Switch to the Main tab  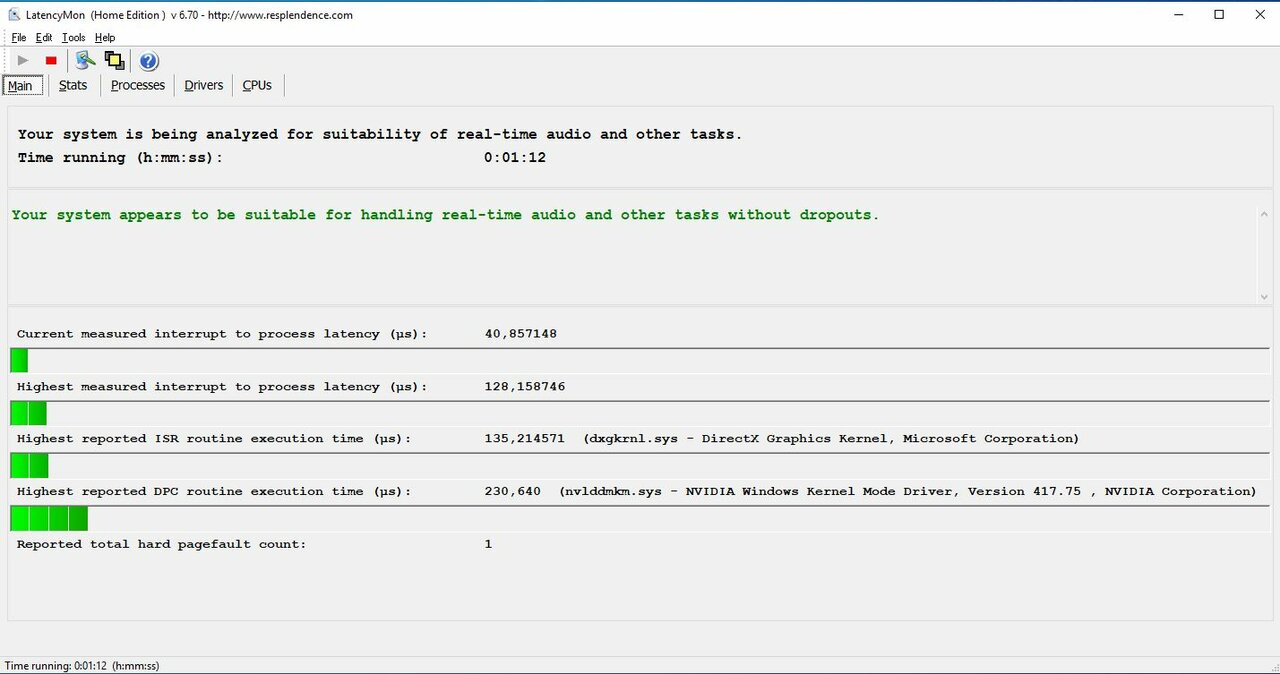click(x=21, y=86)
